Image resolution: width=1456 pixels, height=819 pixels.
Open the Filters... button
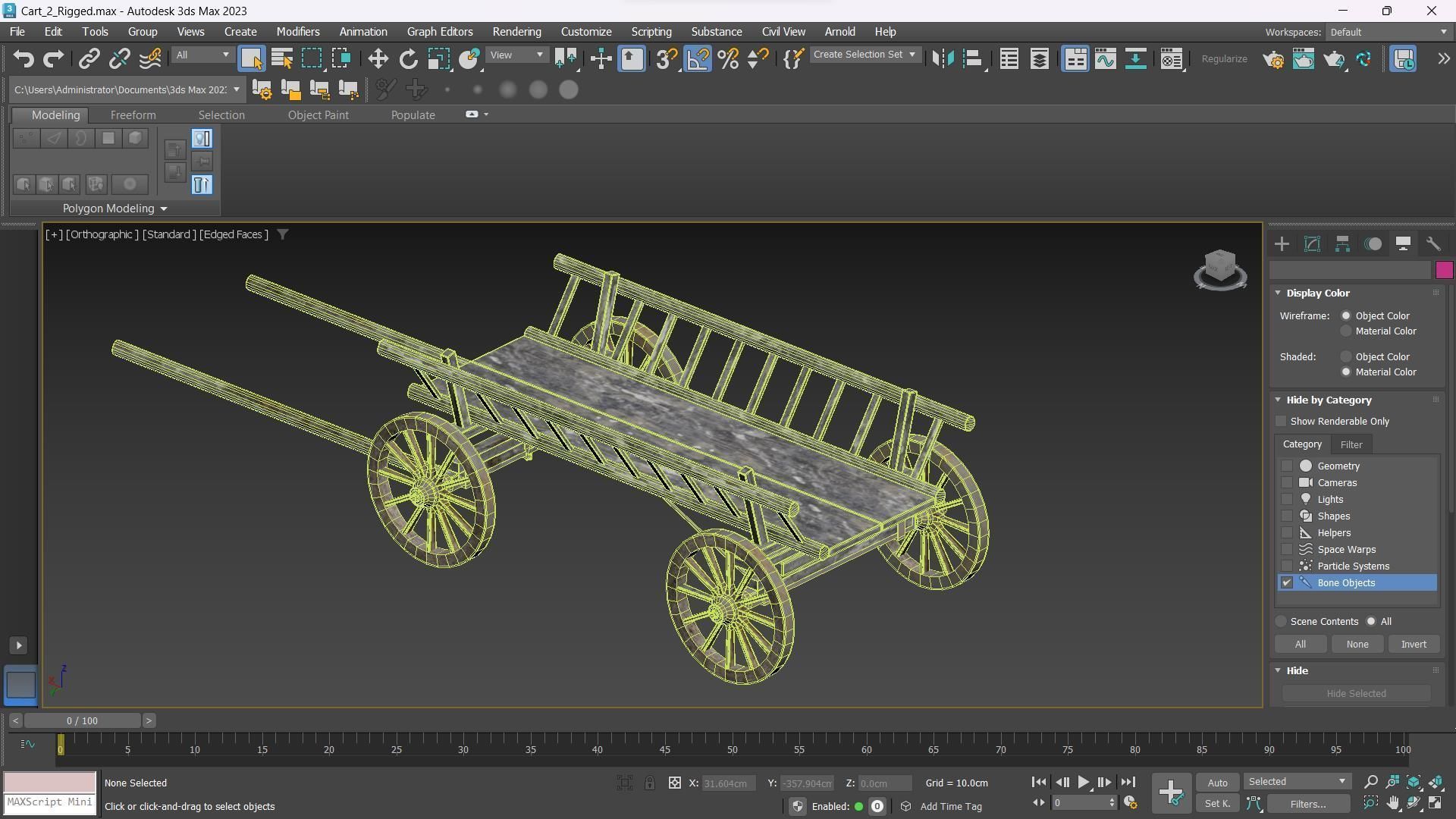[x=1308, y=804]
